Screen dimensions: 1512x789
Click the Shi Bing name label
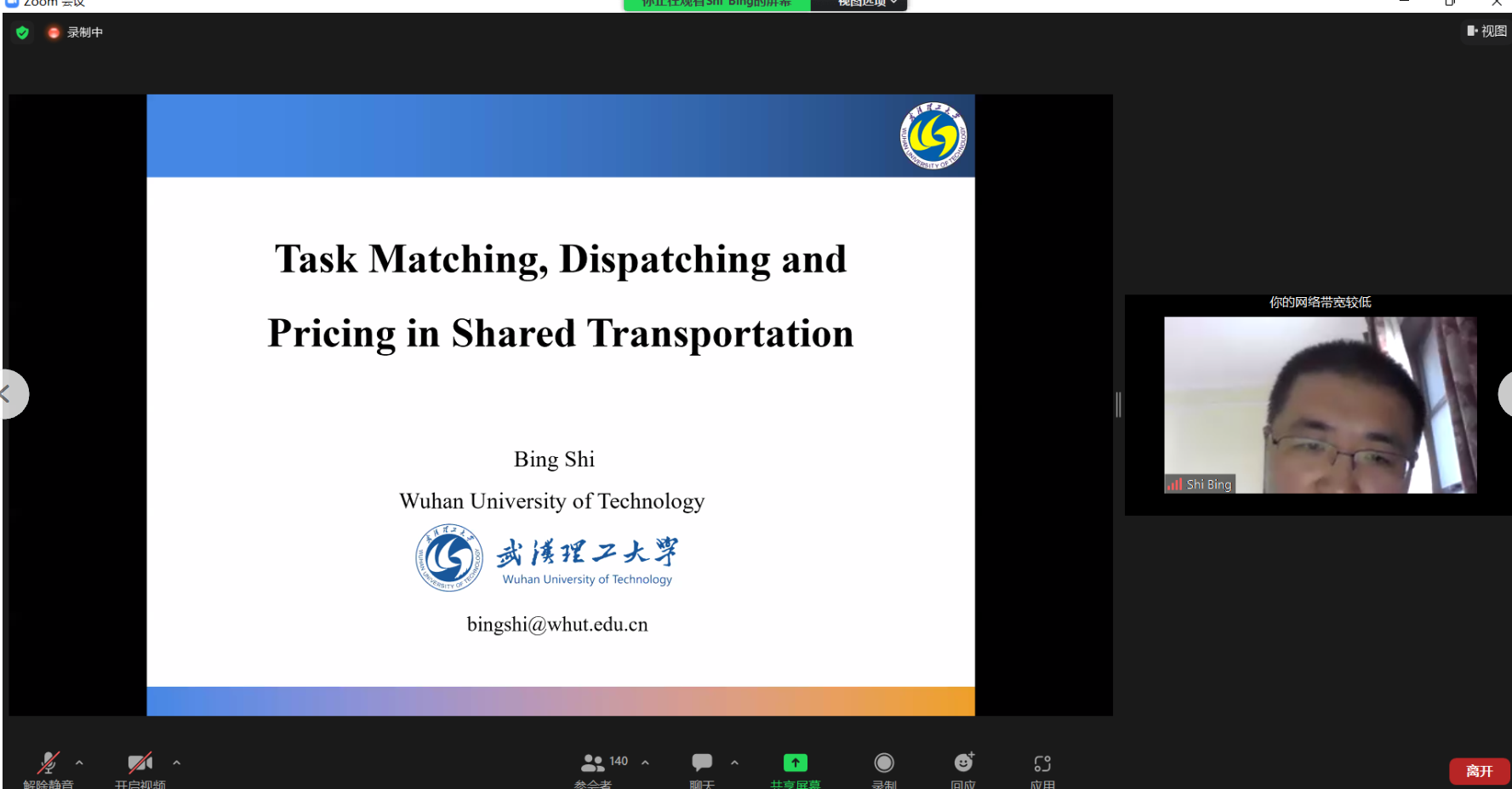[1208, 484]
